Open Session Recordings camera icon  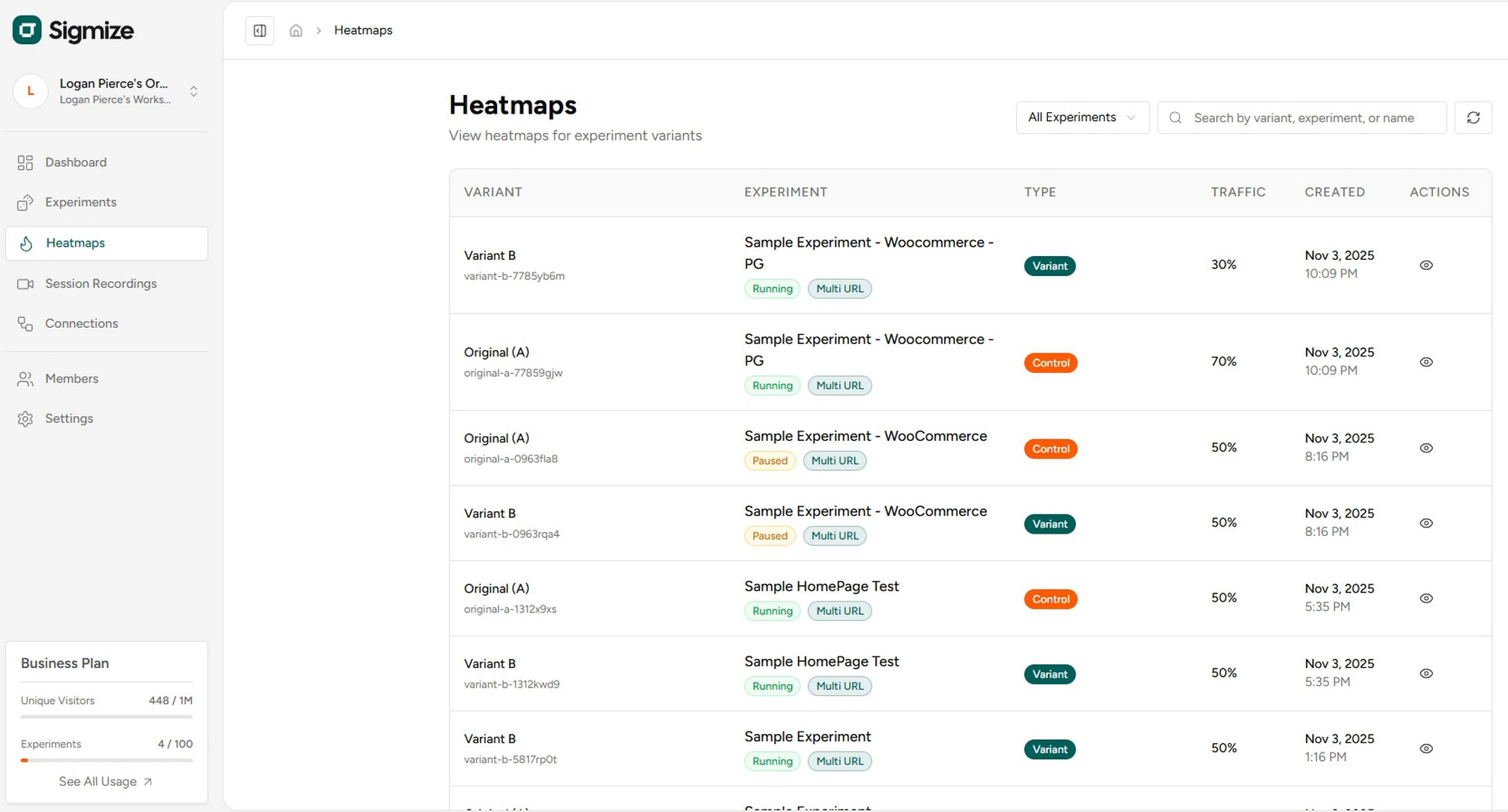pos(25,283)
